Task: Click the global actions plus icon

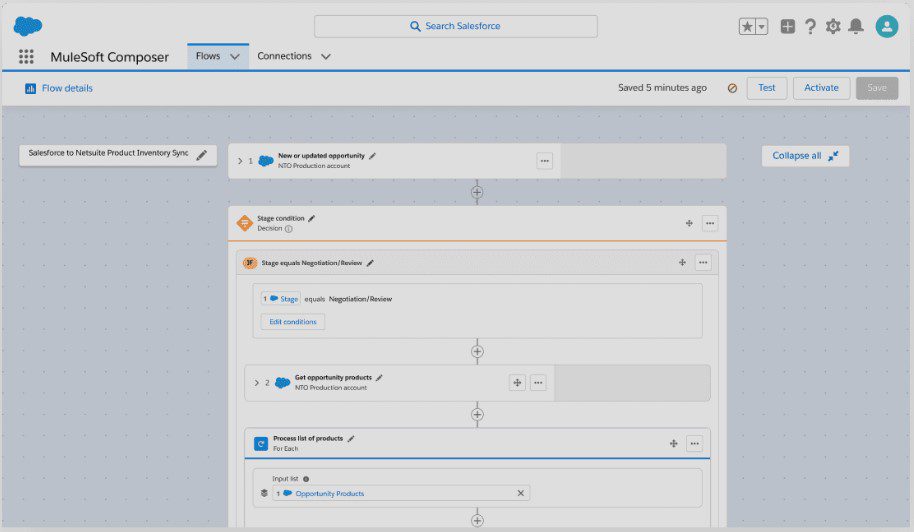Action: pyautogui.click(x=788, y=26)
